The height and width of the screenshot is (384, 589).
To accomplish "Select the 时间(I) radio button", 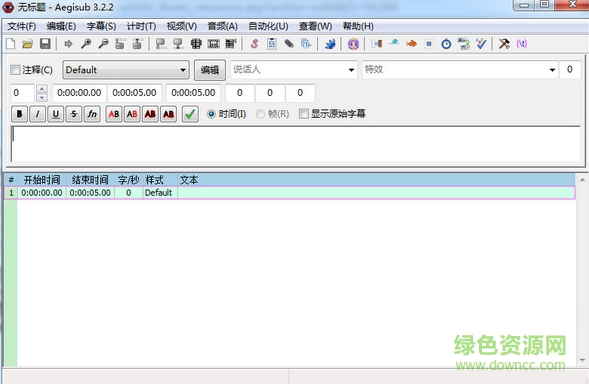I will point(211,113).
